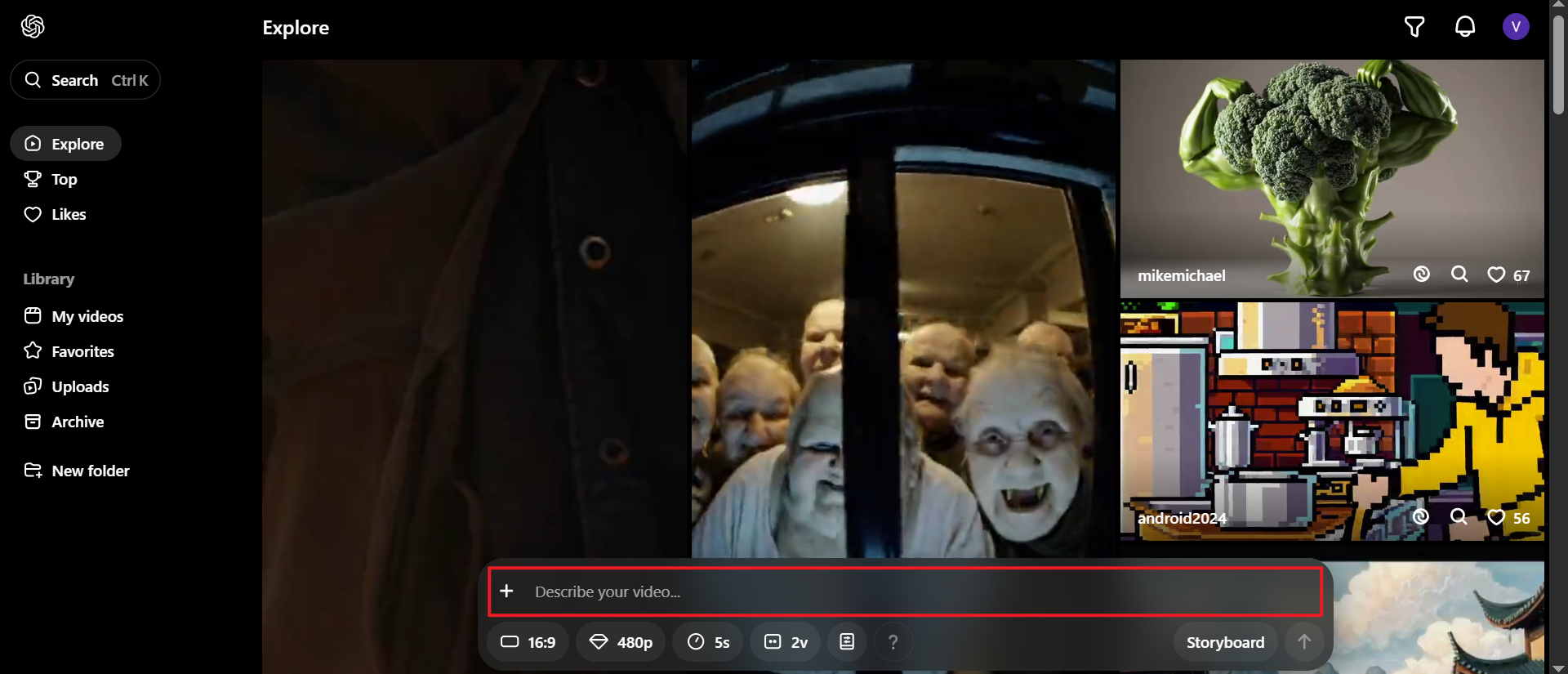Open the dark coat video thumbnail

coord(474,367)
